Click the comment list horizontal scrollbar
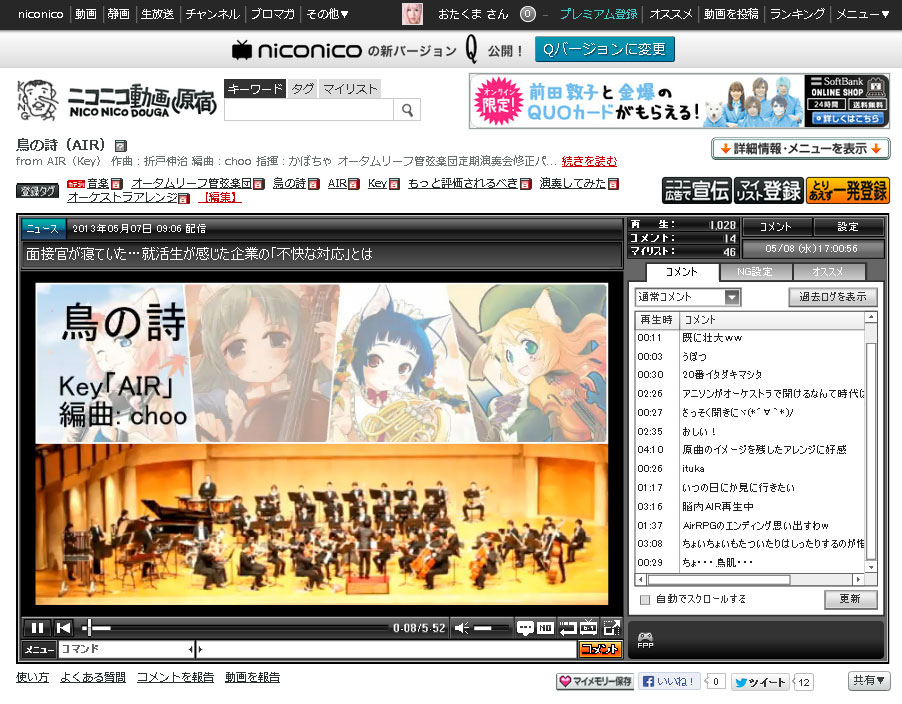This screenshot has width=902, height=704. tap(750, 579)
